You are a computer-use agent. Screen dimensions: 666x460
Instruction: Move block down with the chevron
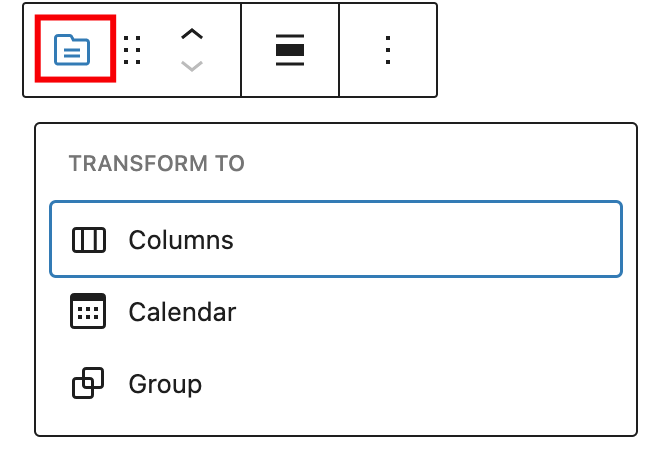(191, 66)
